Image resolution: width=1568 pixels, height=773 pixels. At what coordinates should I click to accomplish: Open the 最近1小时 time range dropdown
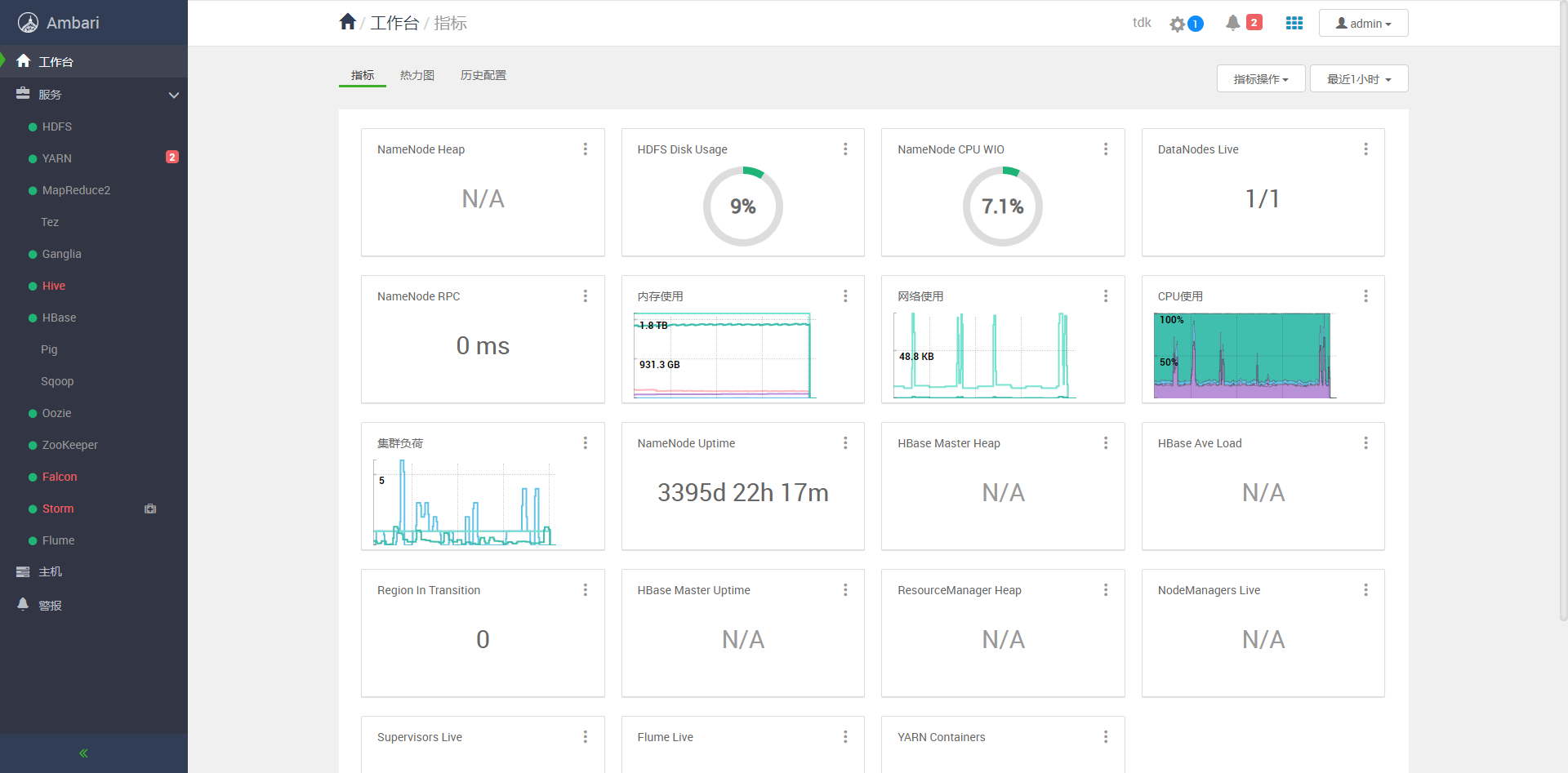pyautogui.click(x=1359, y=79)
